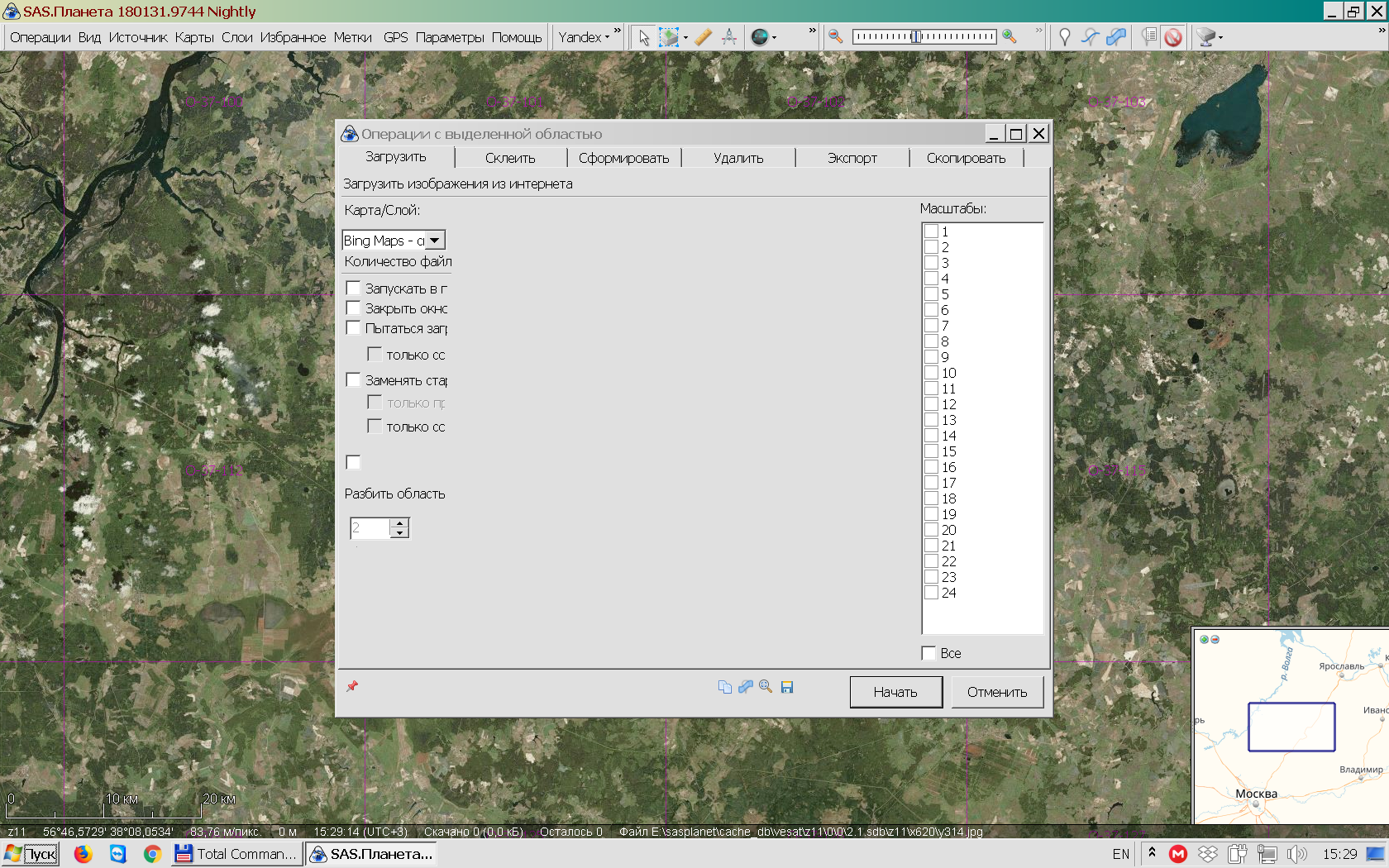Screen dimensions: 1389x868
Task: Click the 'Отменить' cancel button
Action: point(996,692)
